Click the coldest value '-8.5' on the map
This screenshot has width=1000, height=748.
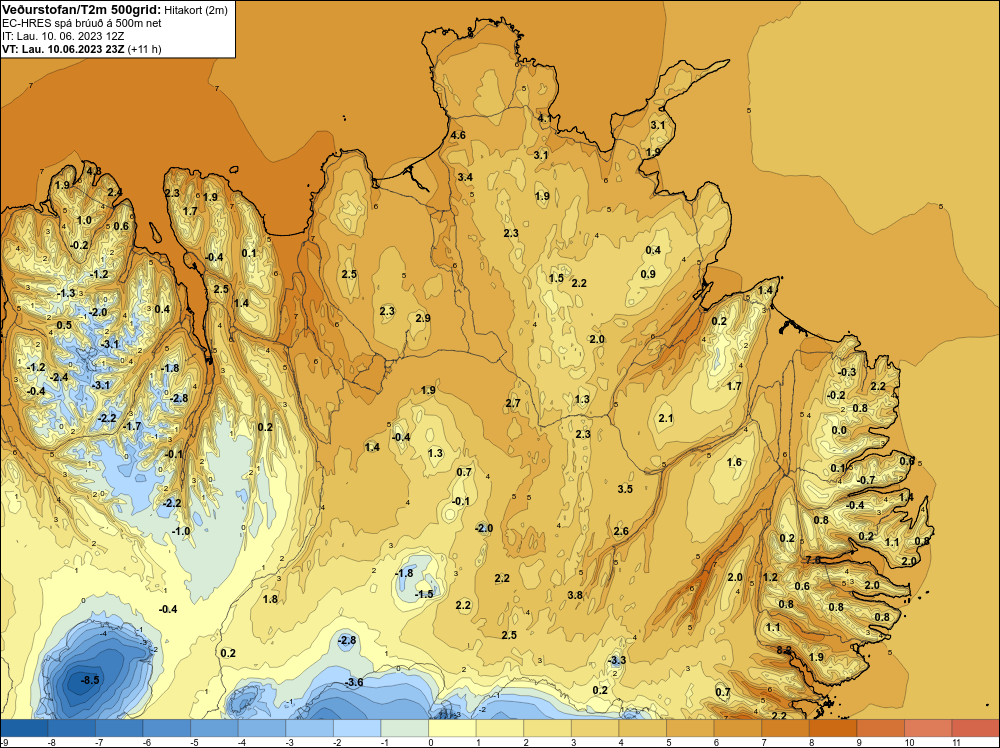coord(90,680)
